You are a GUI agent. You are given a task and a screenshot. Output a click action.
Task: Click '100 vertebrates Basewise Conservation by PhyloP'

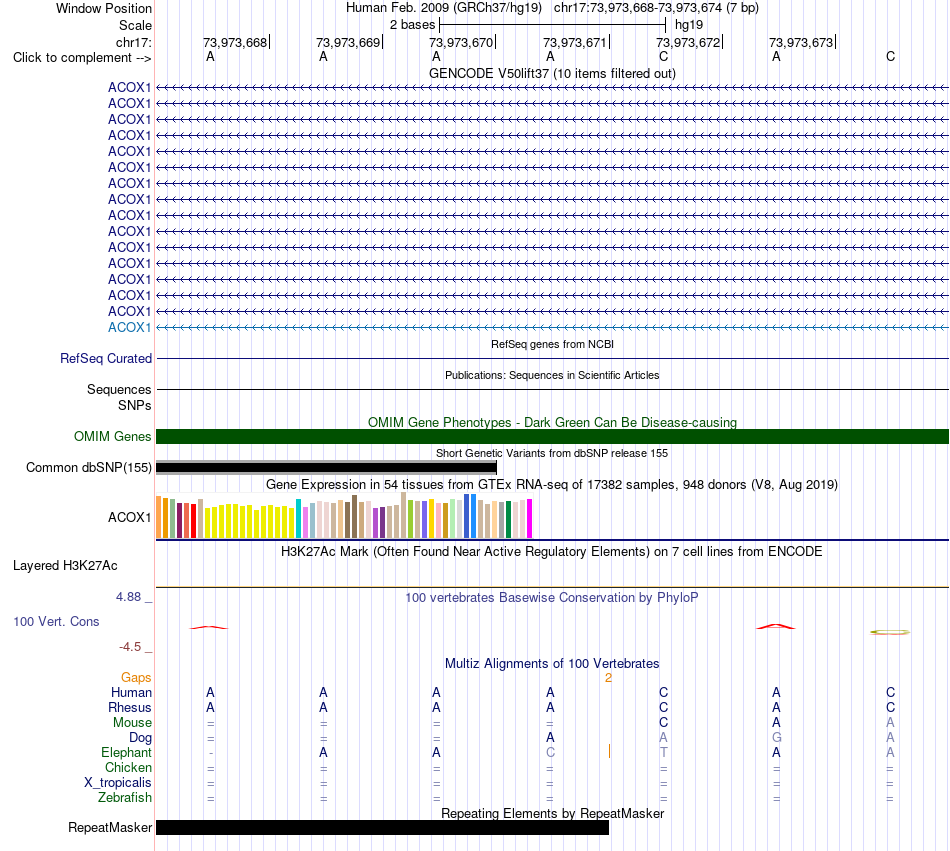point(552,598)
